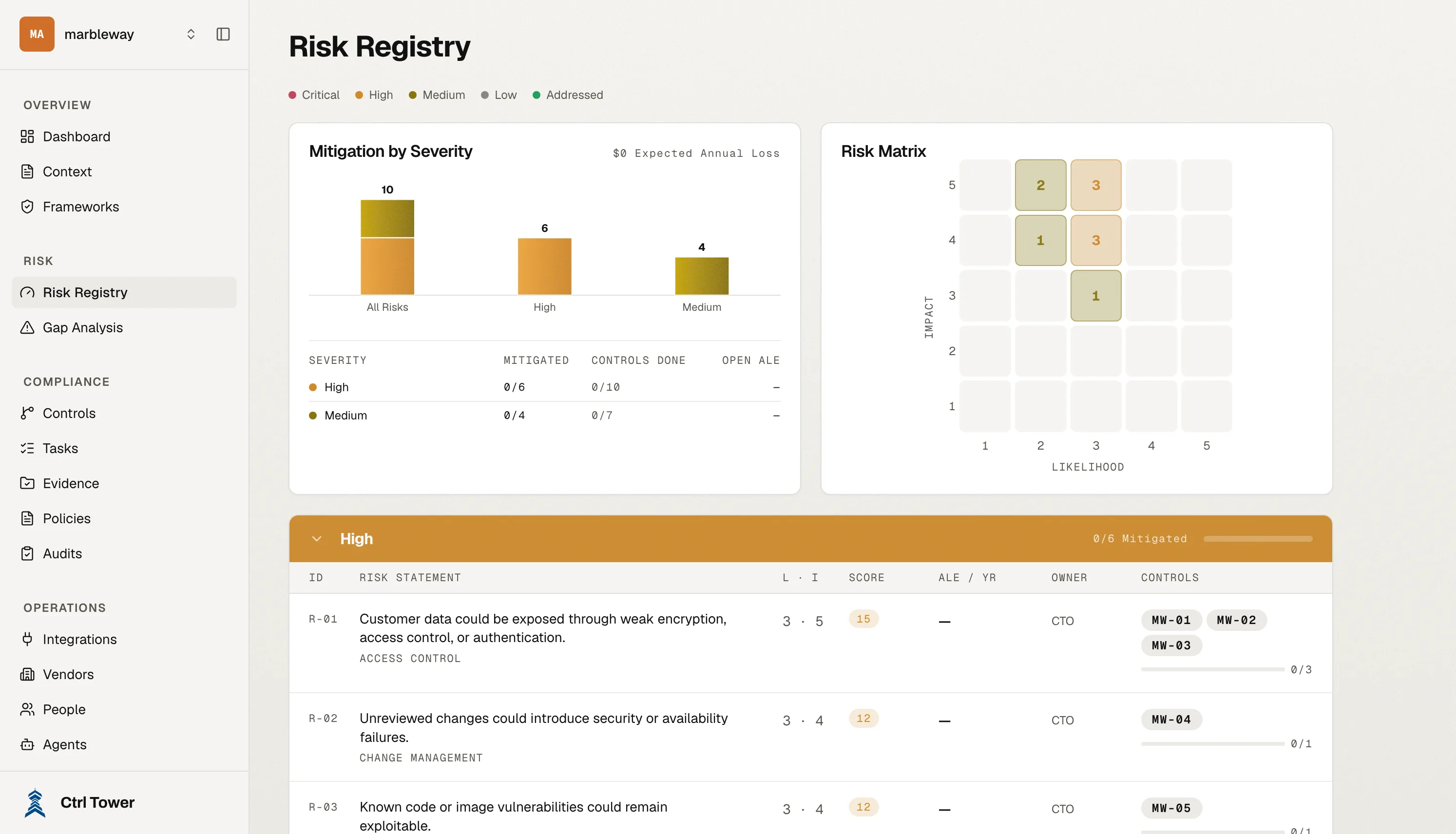Image resolution: width=1456 pixels, height=834 pixels.
Task: Click the 0/6 Mitigated progress bar
Action: point(1258,538)
